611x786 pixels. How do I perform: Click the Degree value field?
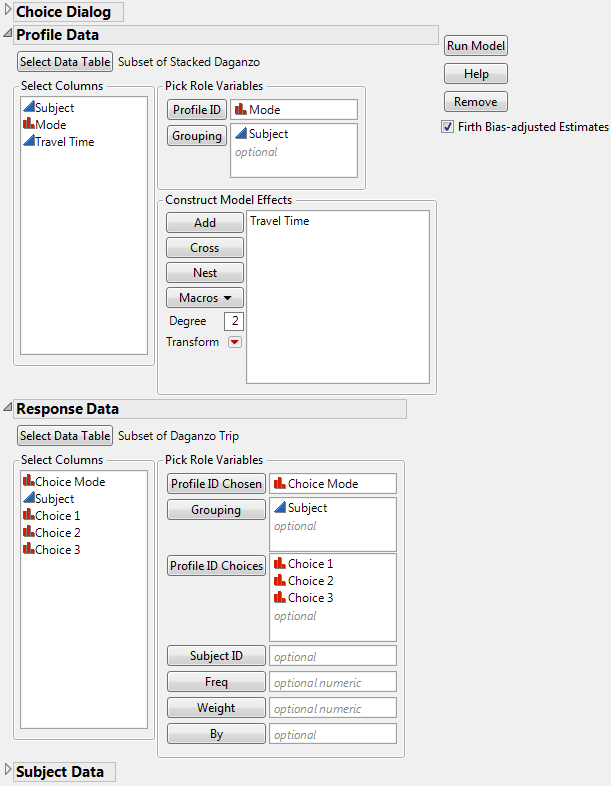click(x=234, y=321)
